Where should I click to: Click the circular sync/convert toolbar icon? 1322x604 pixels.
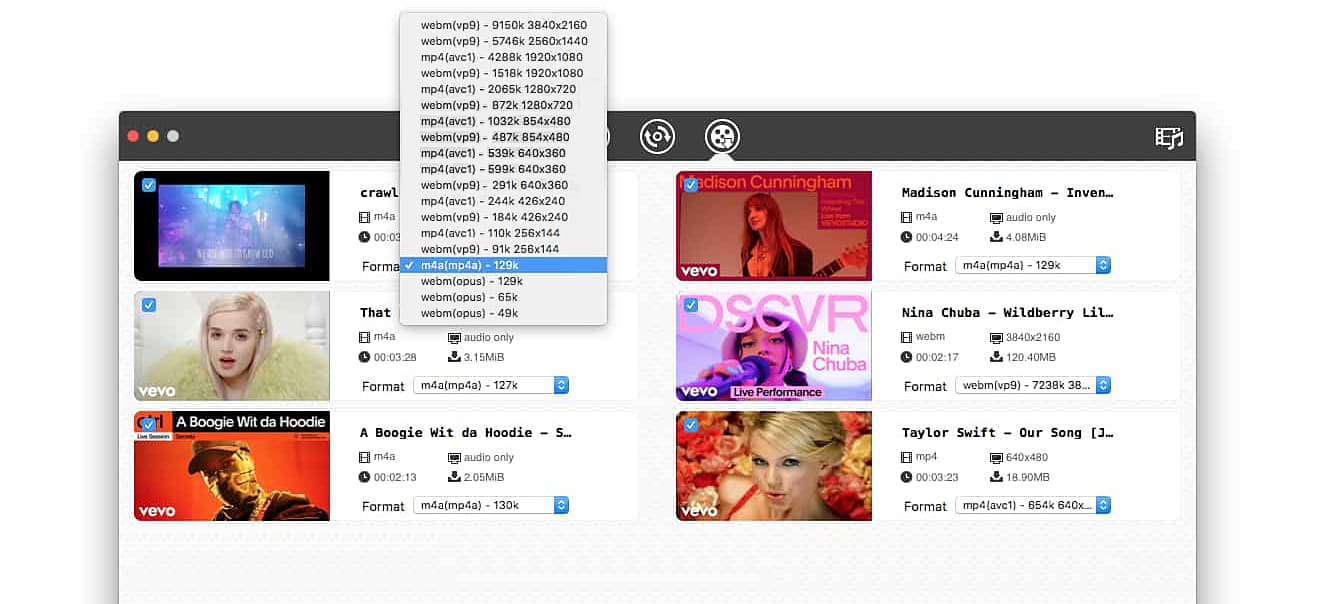[657, 137]
